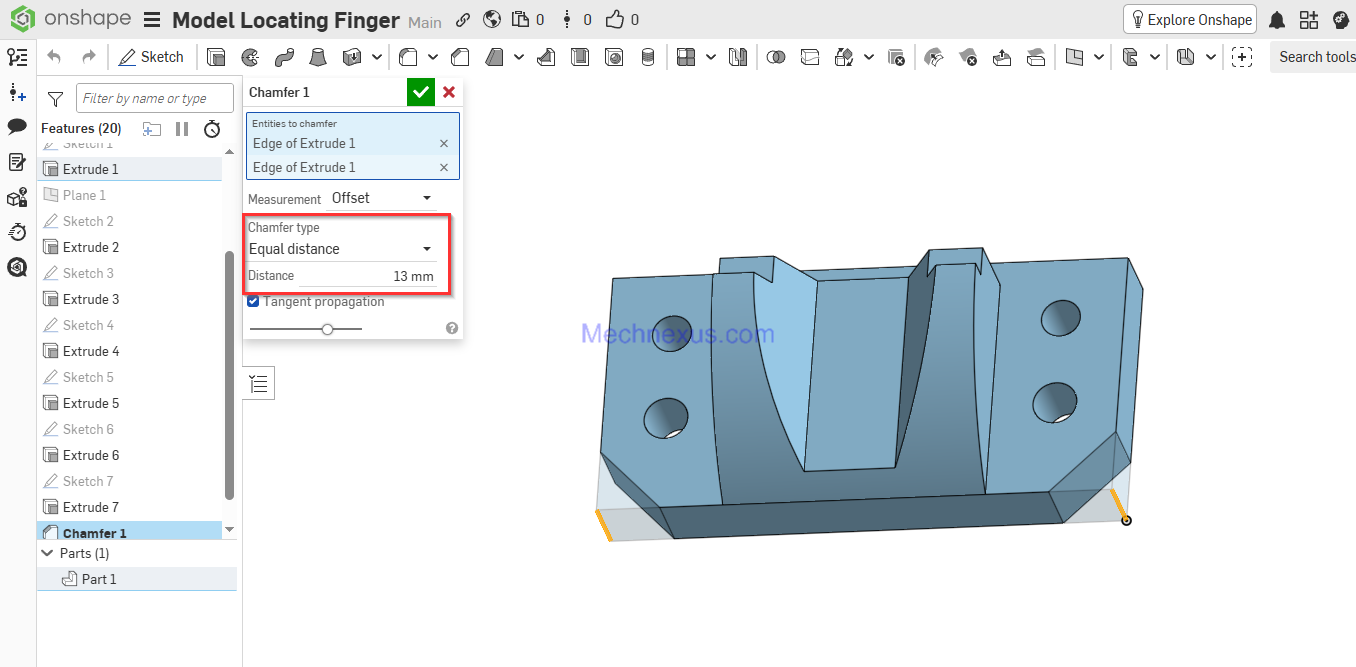Open the notifications bell icon
The width and height of the screenshot is (1356, 667).
(1277, 20)
